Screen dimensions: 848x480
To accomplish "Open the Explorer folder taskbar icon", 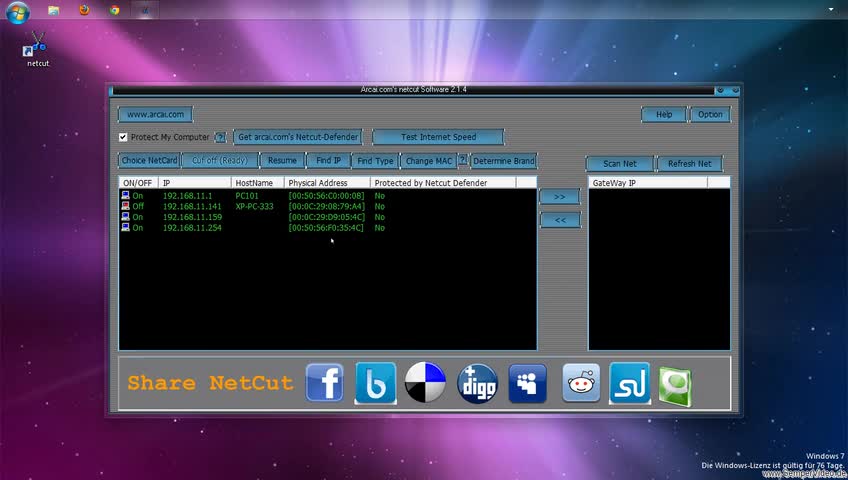I will (54, 10).
